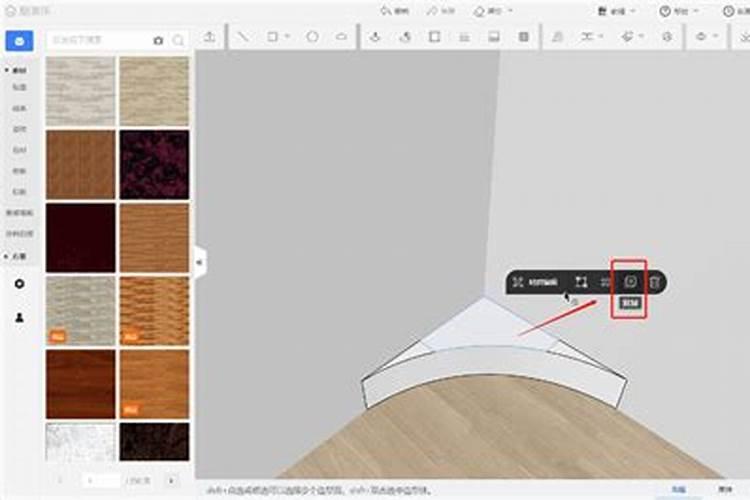The image size is (750, 500).
Task: Open the top bar wrench menu item
Action: point(440,11)
